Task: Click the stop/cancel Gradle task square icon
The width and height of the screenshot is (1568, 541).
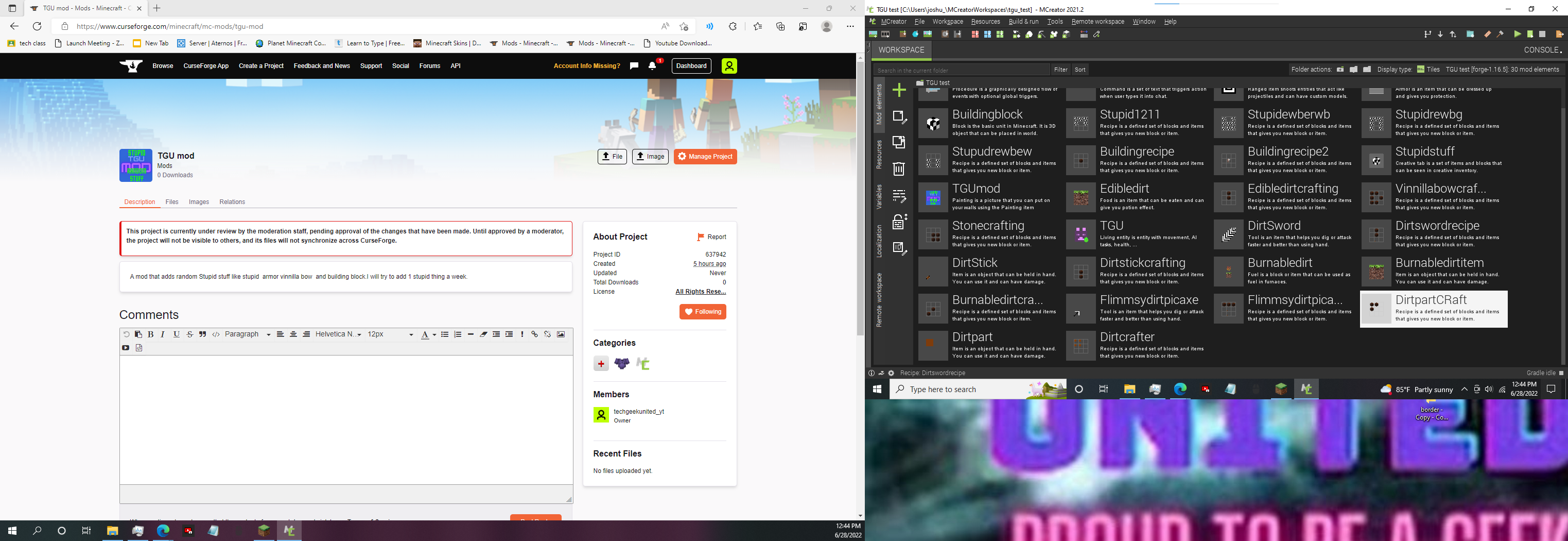Action: tap(1542, 34)
